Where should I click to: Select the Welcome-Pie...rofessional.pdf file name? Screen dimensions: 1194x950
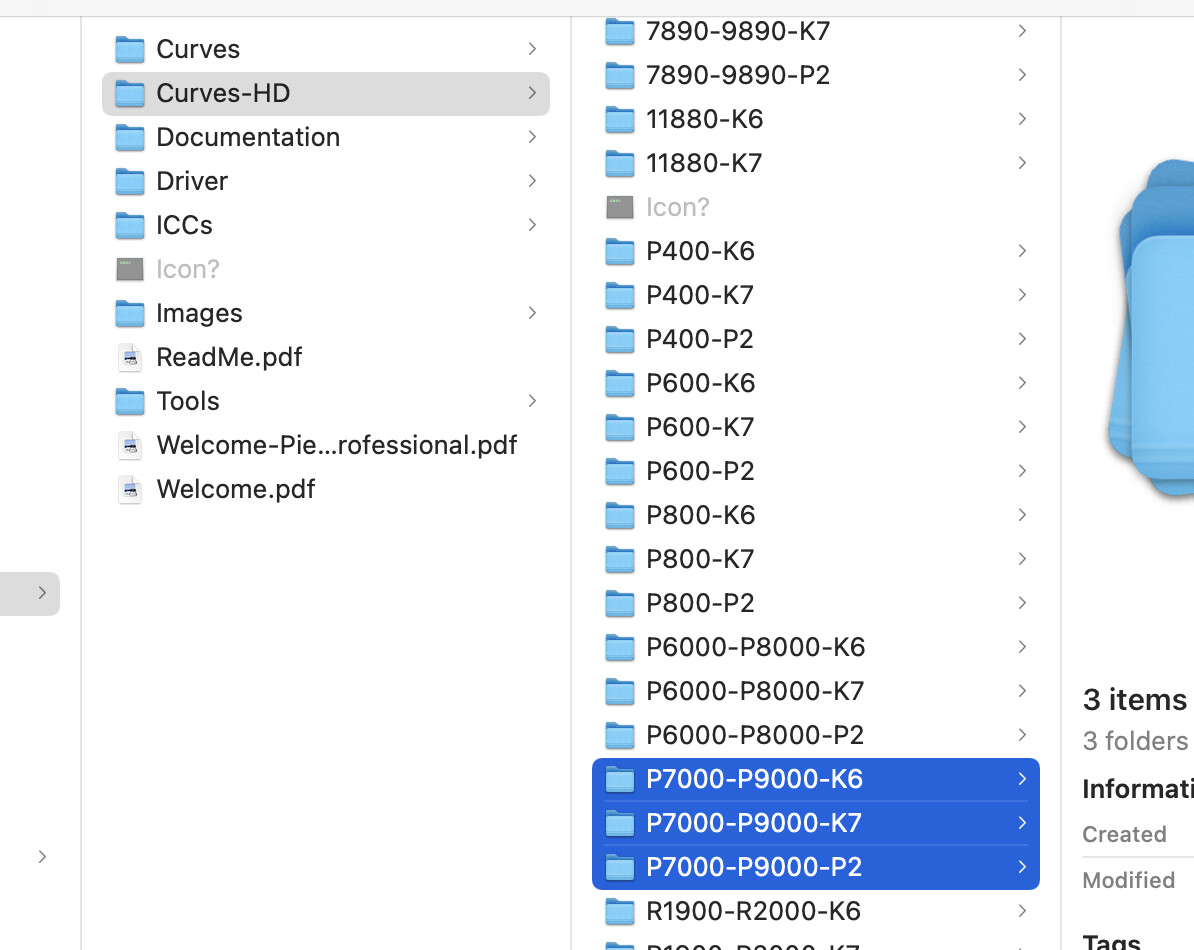point(337,445)
